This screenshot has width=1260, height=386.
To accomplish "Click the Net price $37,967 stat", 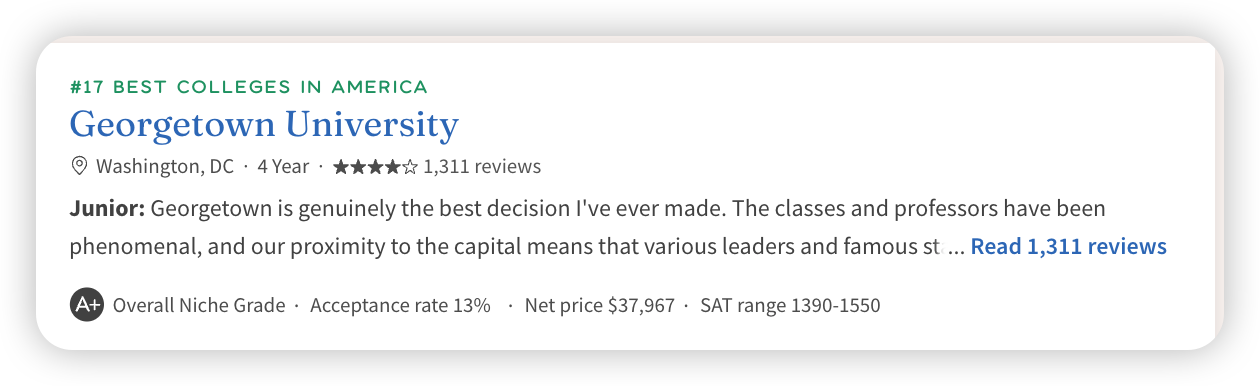I will [x=600, y=305].
